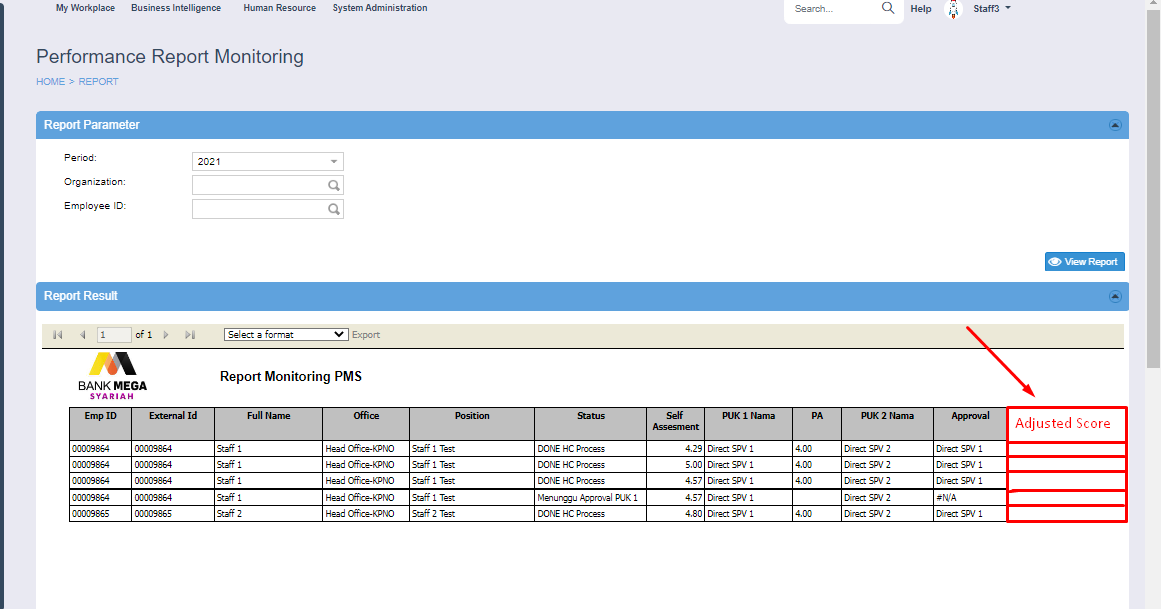Click the Position column header
This screenshot has height=609, width=1161.
click(x=472, y=424)
